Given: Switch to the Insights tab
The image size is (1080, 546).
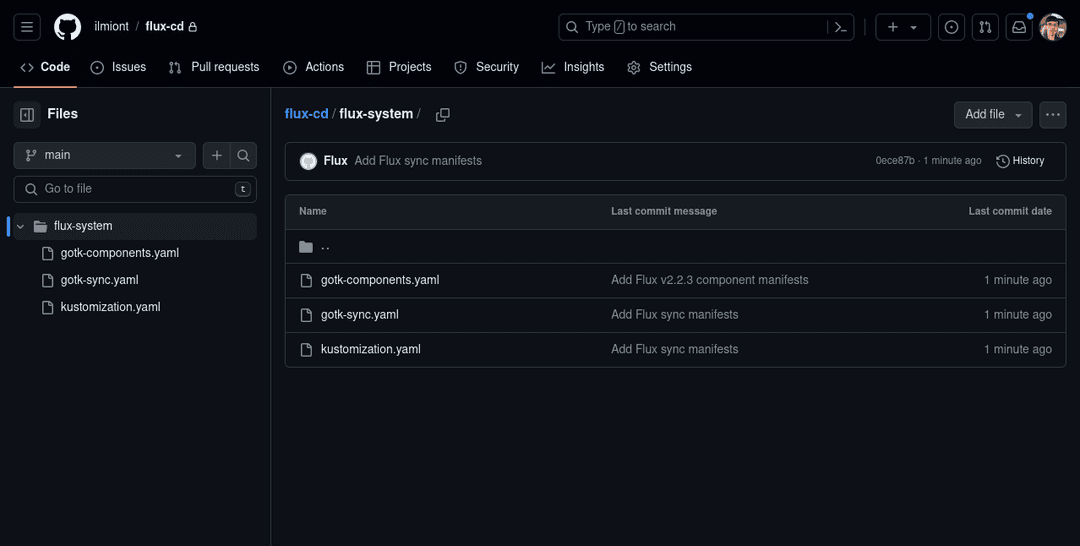Looking at the screenshot, I should 573,67.
